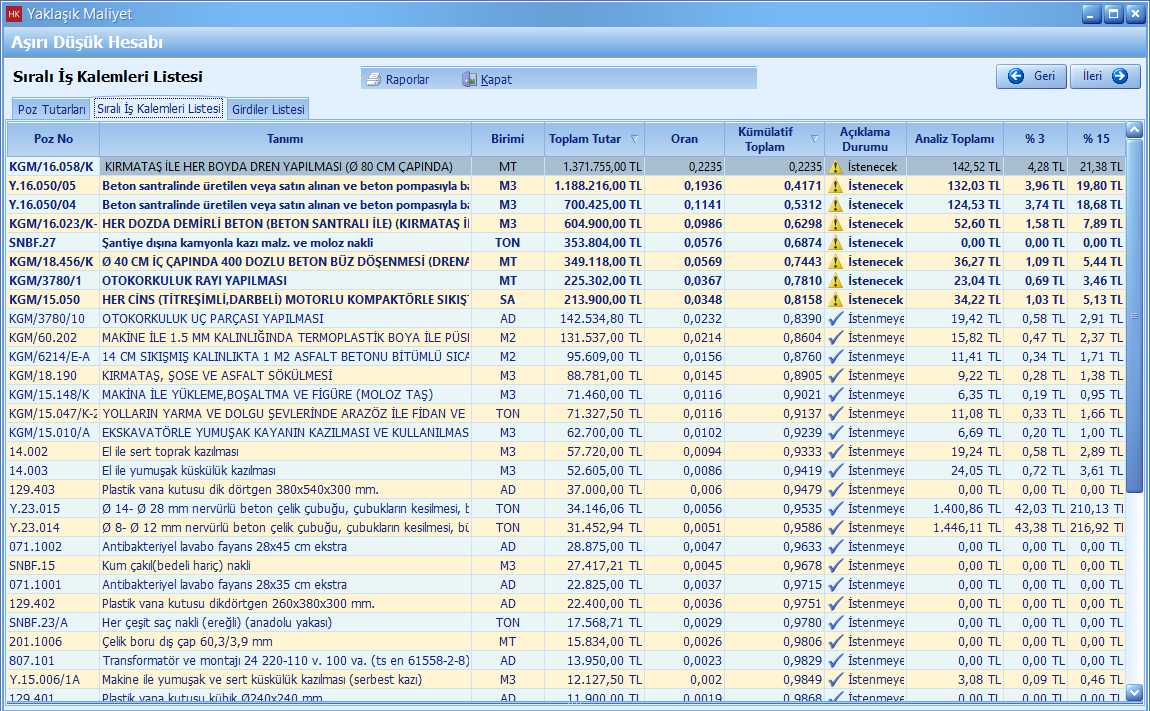
Task: Open Kümülatif Toplam column filter arrow
Action: pyautogui.click(x=814, y=139)
